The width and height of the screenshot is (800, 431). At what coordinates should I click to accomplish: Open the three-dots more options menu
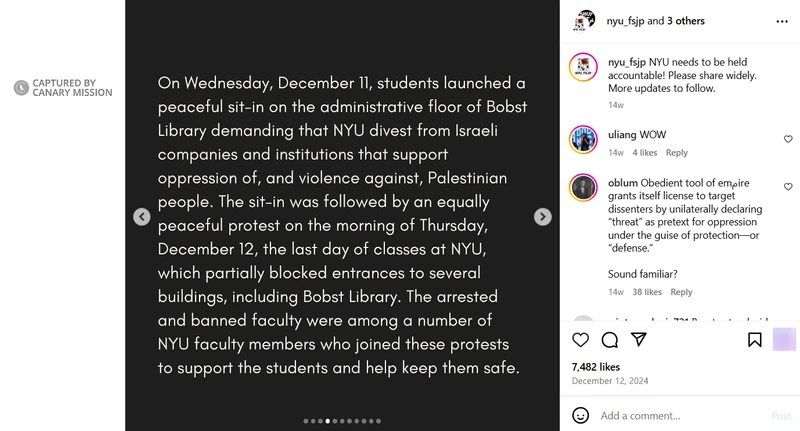(781, 20)
